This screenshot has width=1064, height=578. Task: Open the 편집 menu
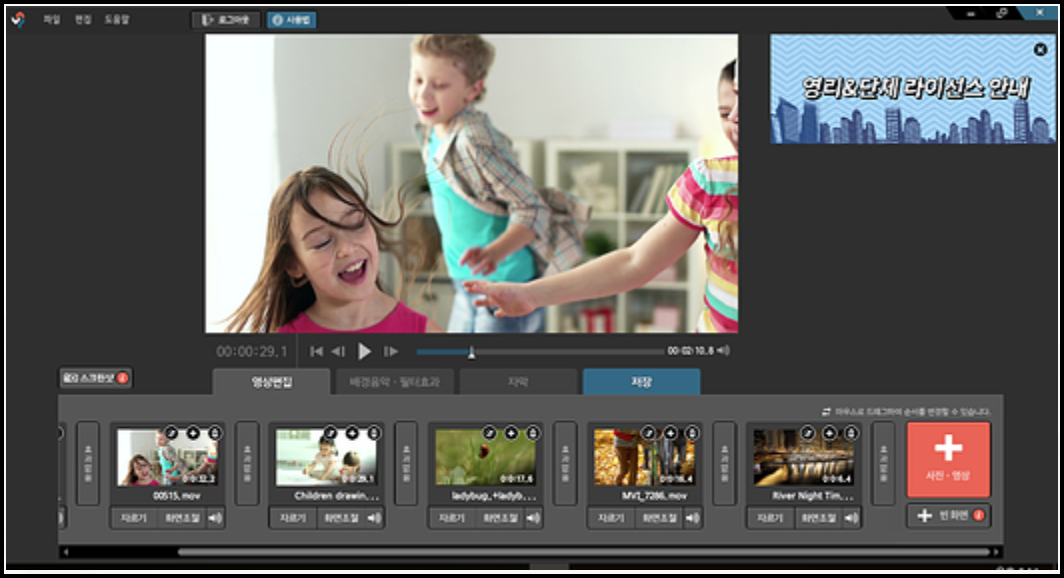83,20
